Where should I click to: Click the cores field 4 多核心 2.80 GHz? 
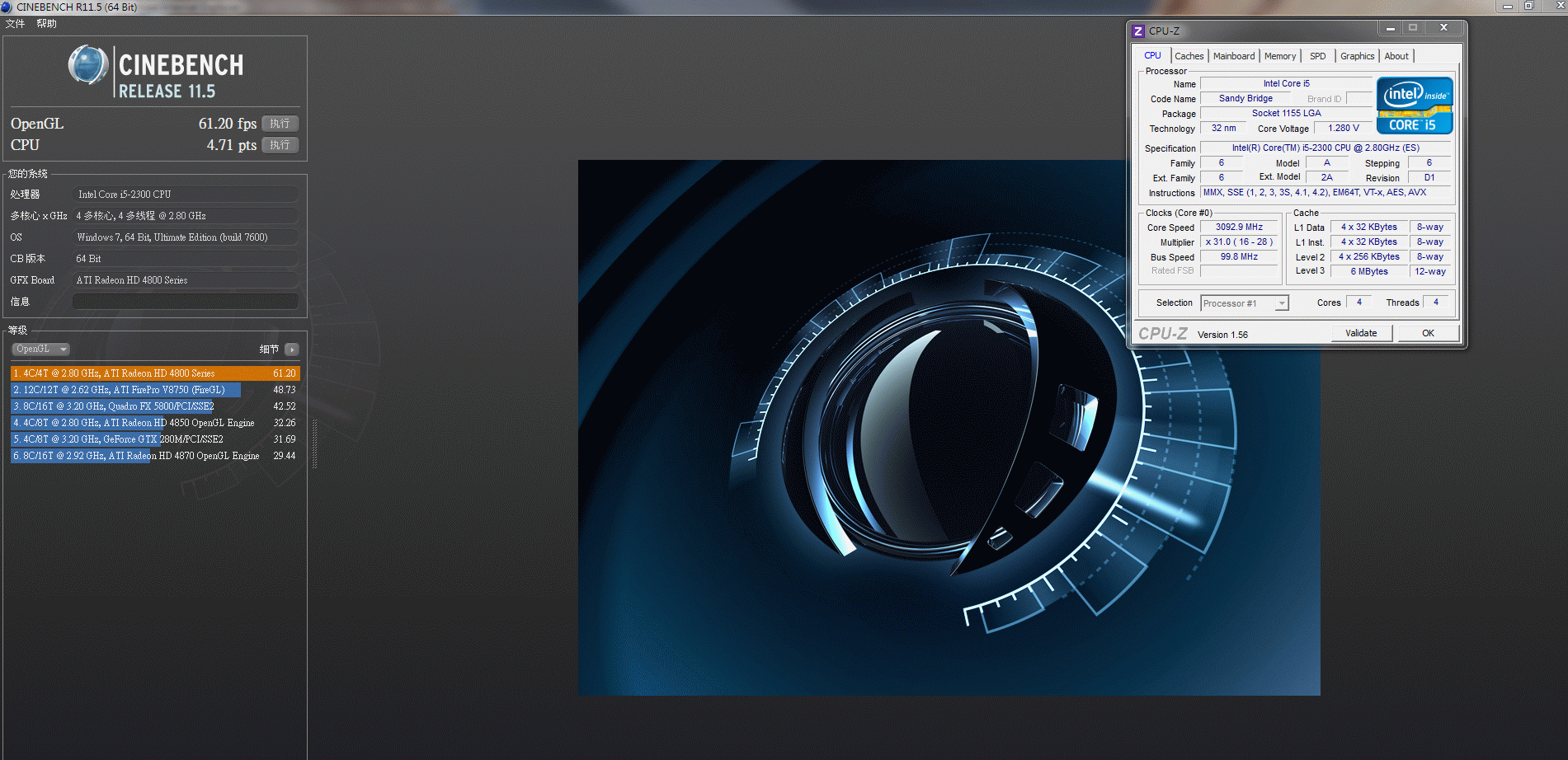pos(186,216)
